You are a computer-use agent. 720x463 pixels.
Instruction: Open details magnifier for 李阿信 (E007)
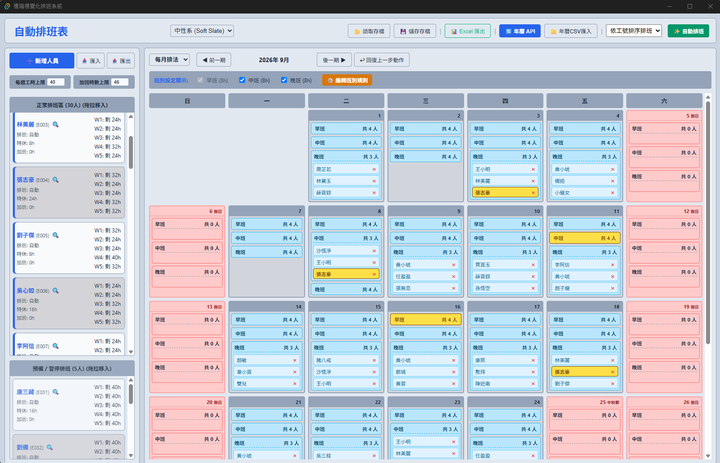[56, 346]
